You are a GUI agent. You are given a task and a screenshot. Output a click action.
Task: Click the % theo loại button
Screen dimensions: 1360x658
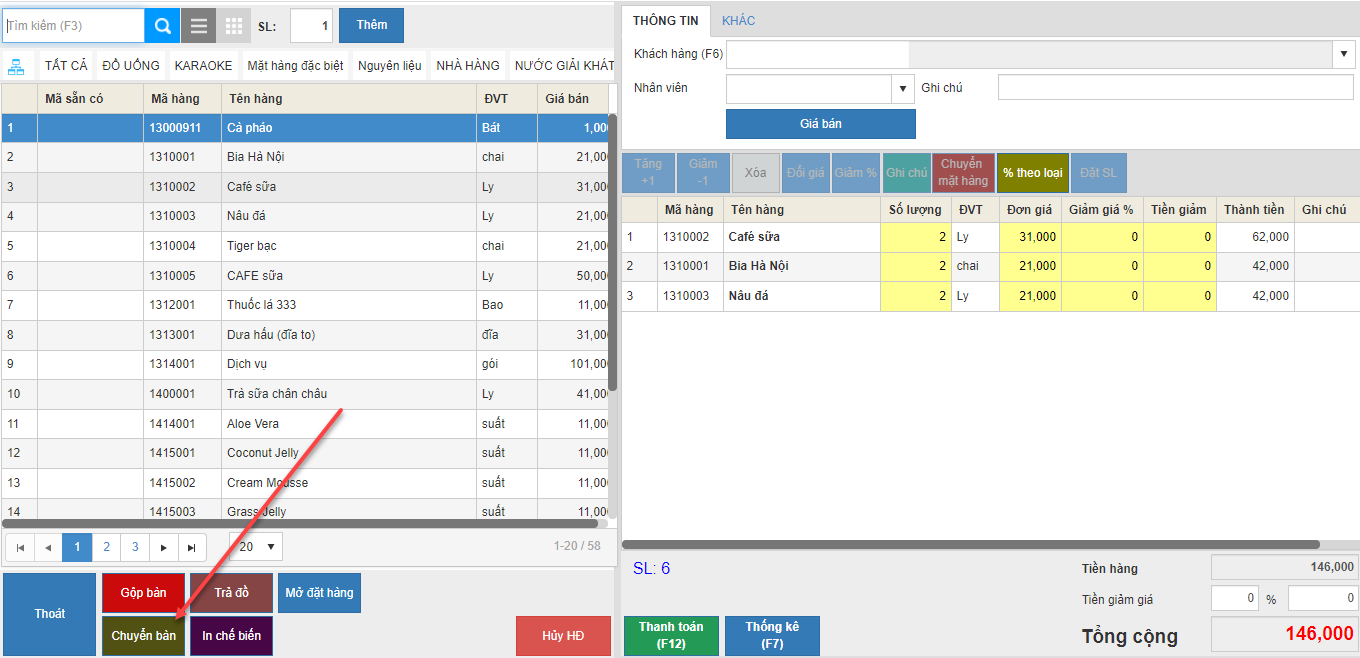click(x=1032, y=173)
